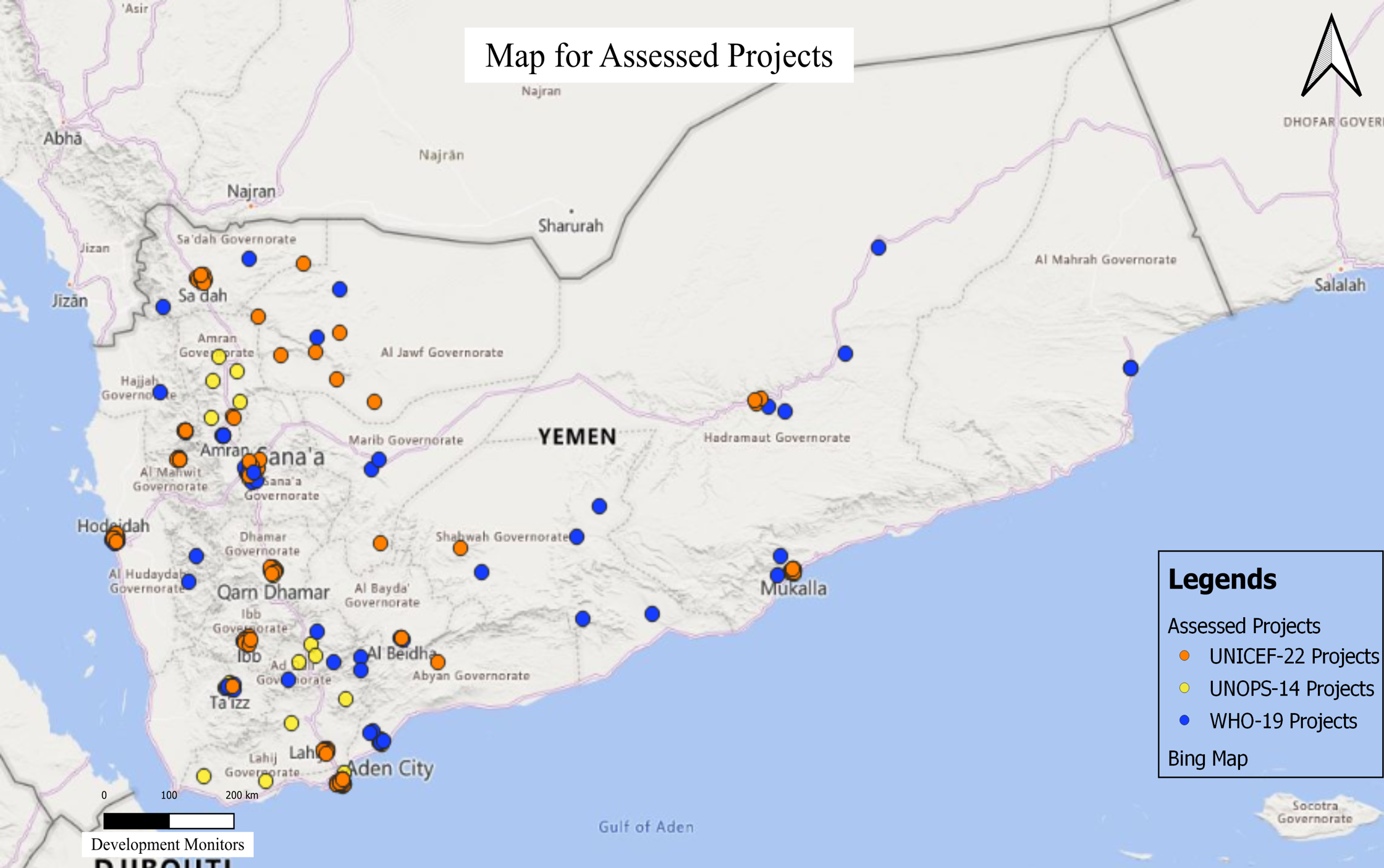Click the blue marker north of Sa'dah Governorate label
Screen dimensions: 1384x868
coord(249,259)
